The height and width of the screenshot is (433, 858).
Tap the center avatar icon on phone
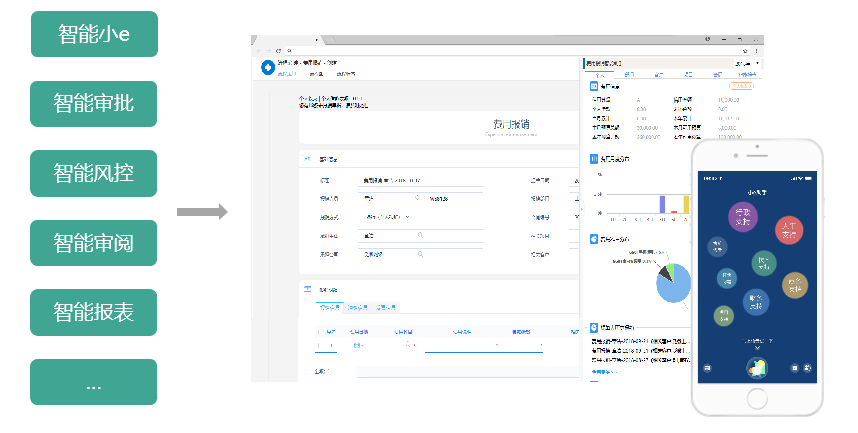pos(759,368)
